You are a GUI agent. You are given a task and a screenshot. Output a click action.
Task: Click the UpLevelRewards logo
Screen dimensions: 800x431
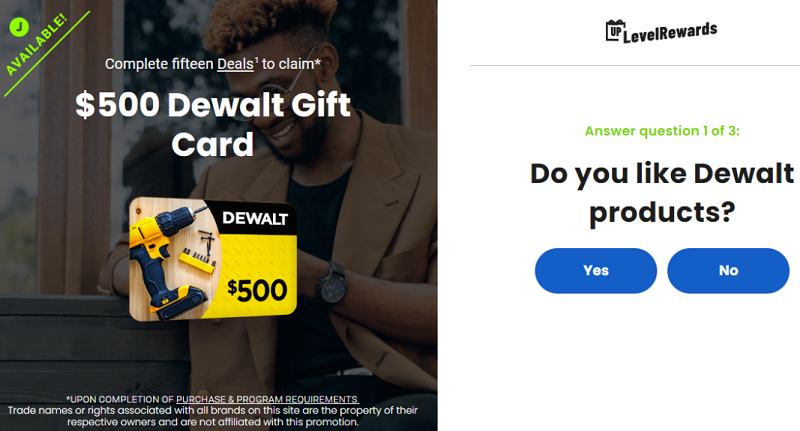[x=661, y=31]
